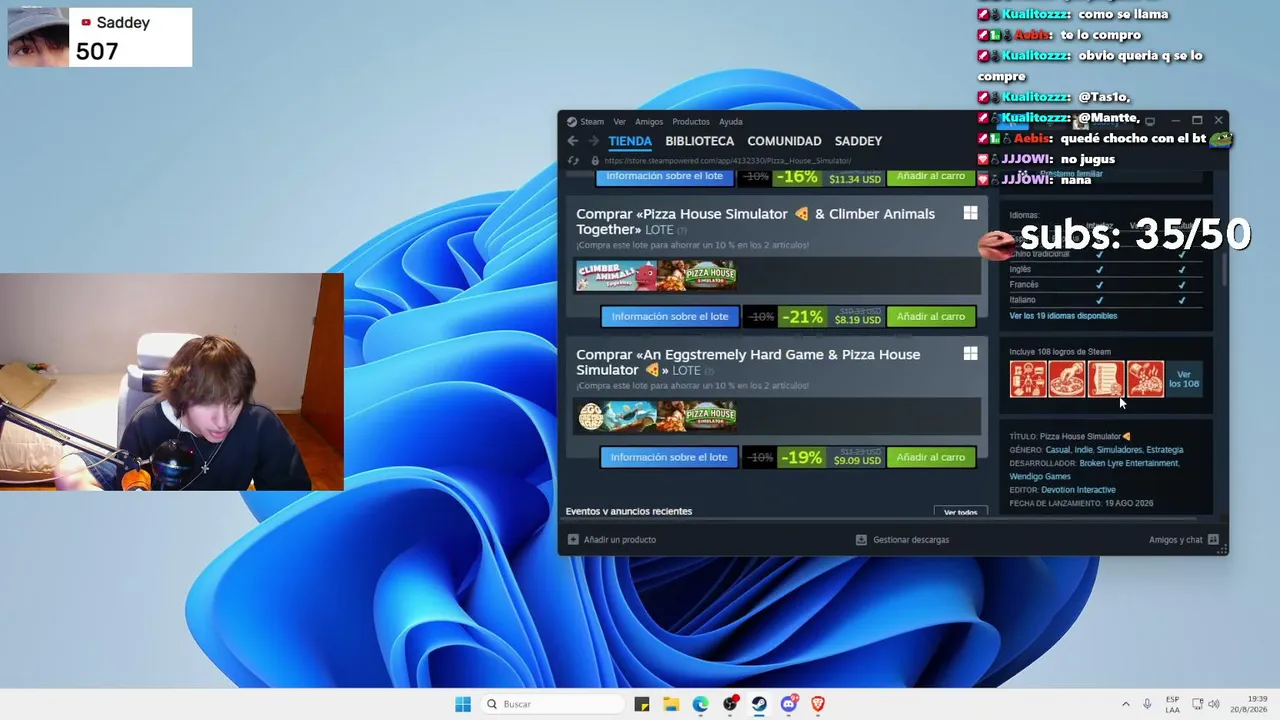1280x720 pixels.
Task: Click the Indie genre link
Action: coord(1083,450)
